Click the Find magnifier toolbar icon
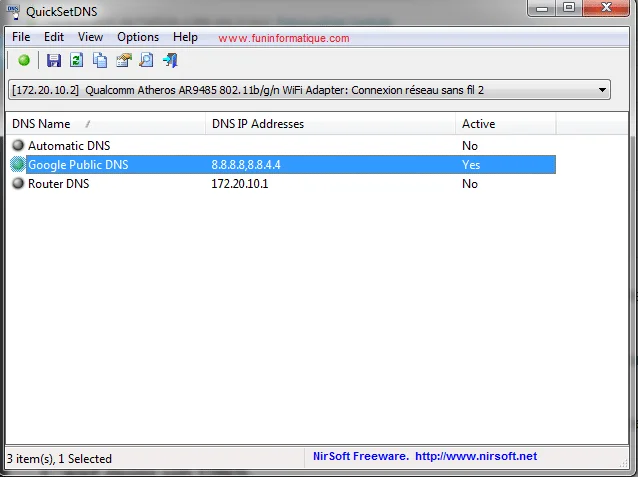Screen dimensions: 638x478 [146, 60]
